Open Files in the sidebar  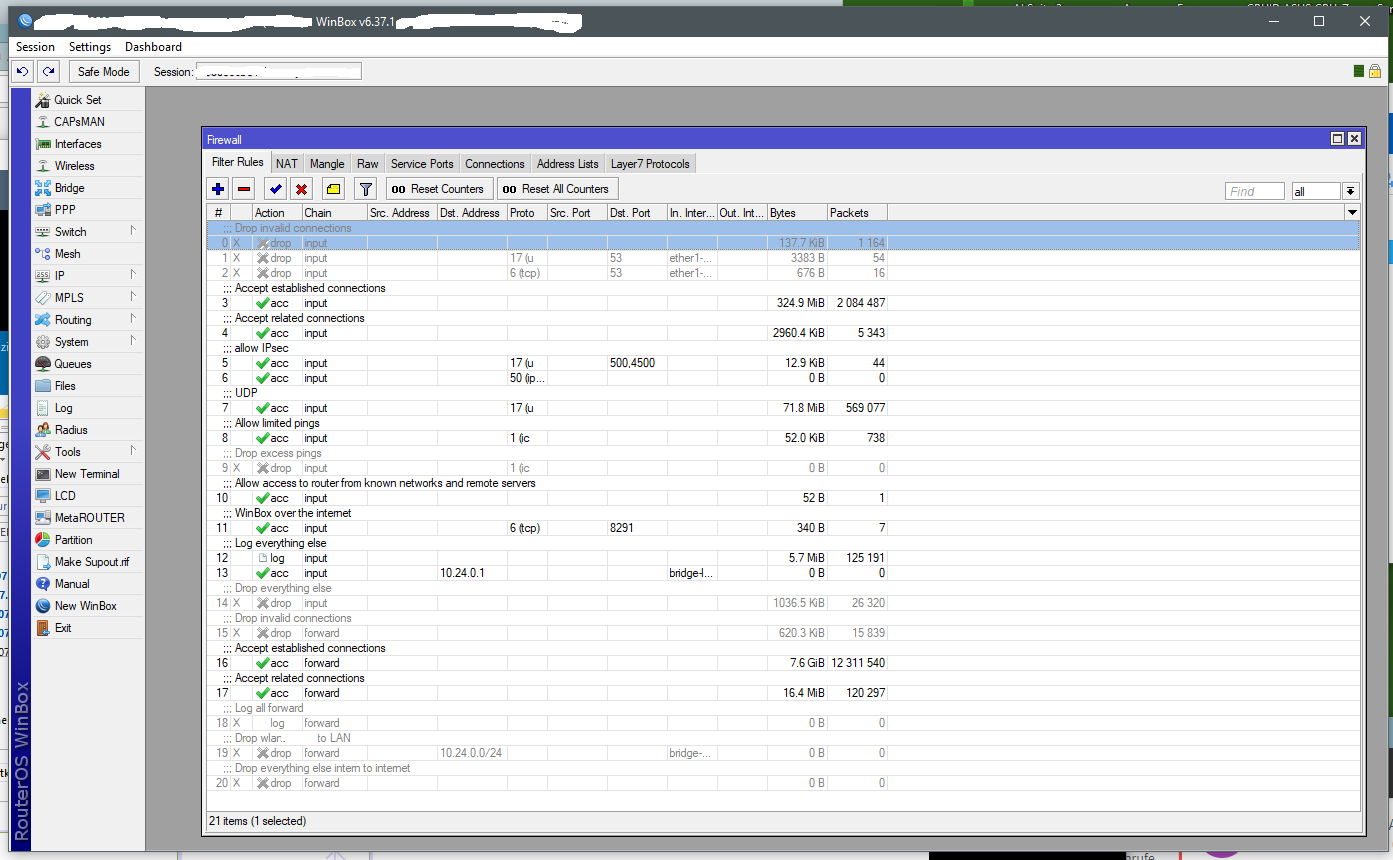pos(65,386)
